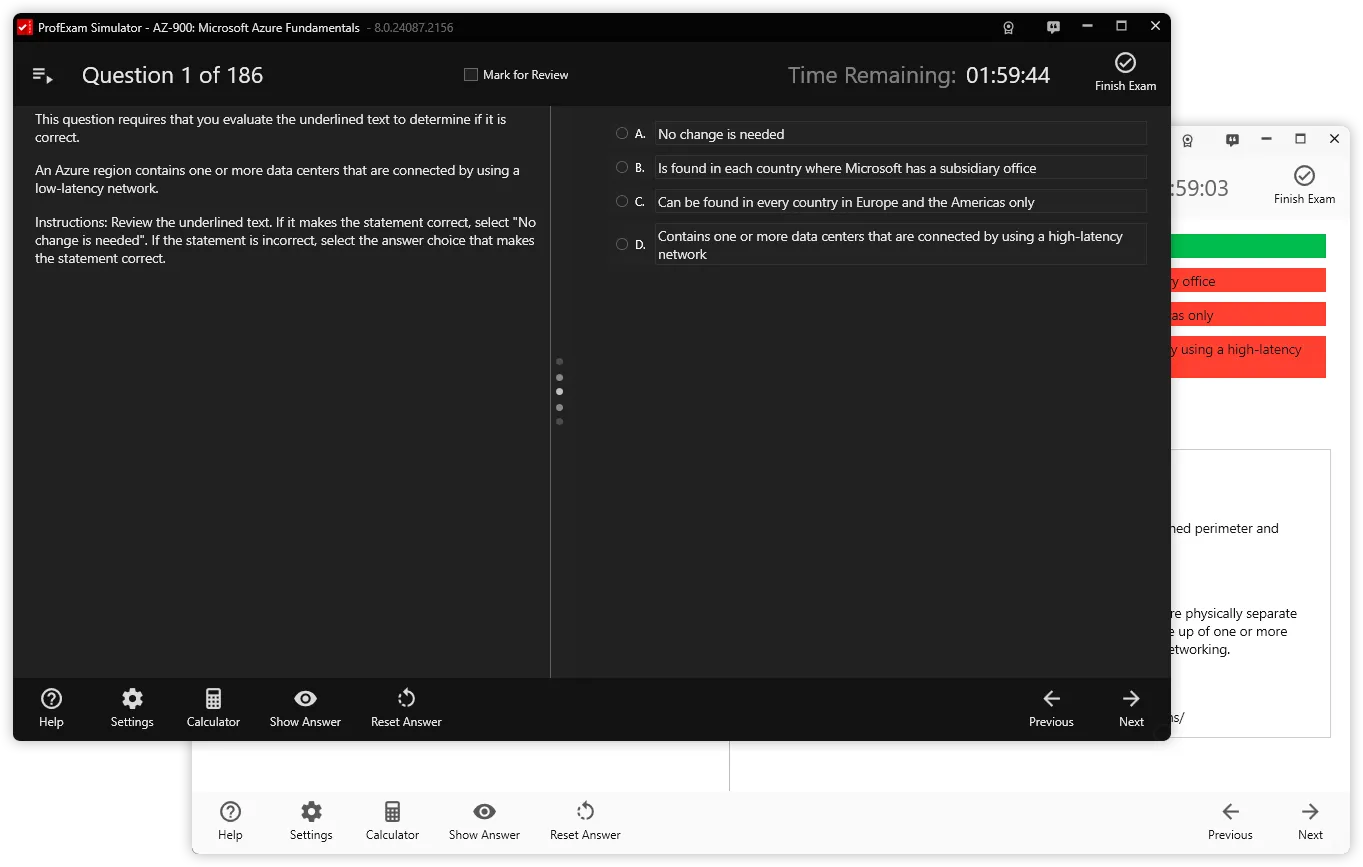Click Reset Answer in the light window
Viewport: 1363px width, 867px height.
click(x=585, y=821)
